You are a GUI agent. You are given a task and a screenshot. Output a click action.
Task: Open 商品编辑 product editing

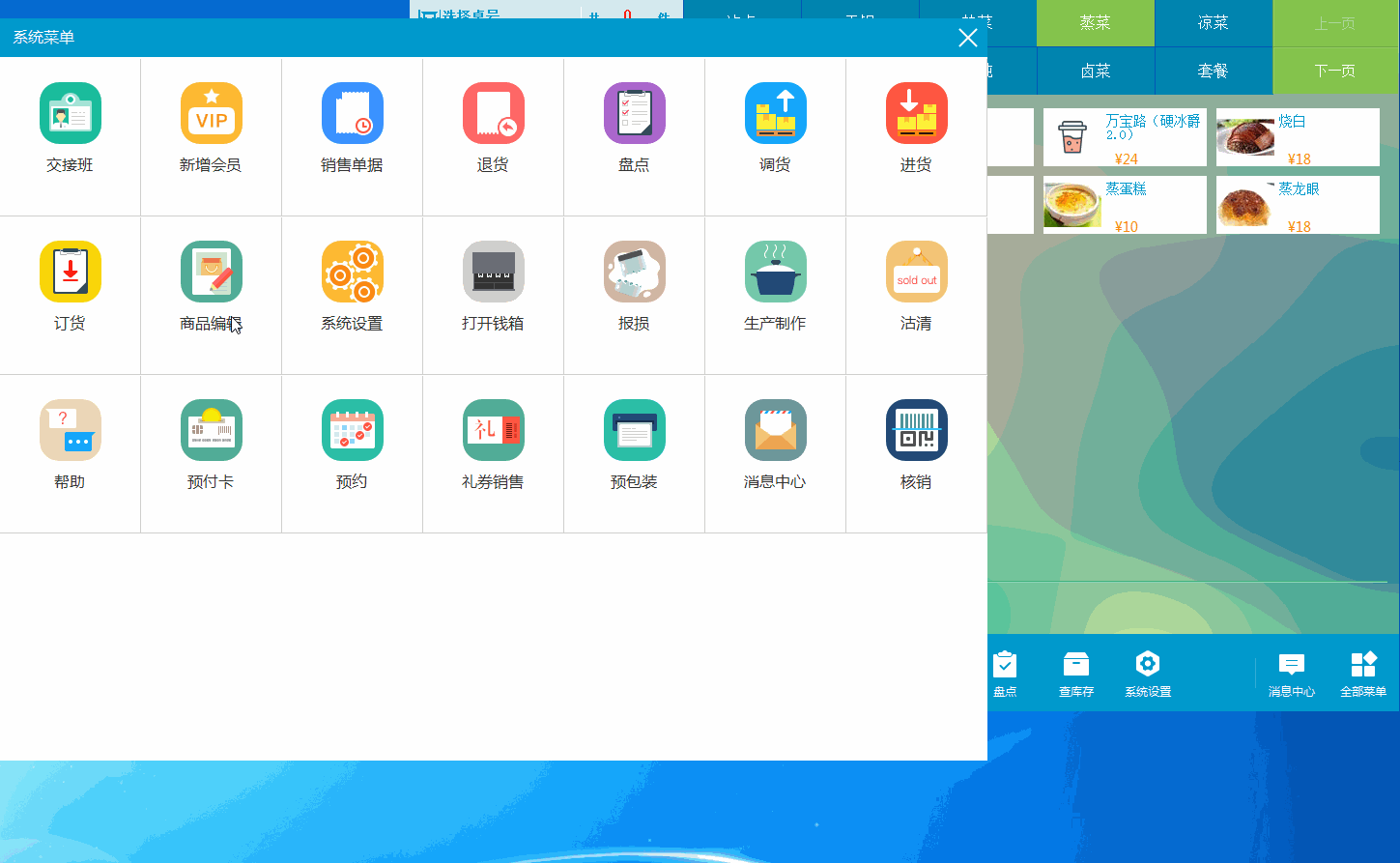click(211, 273)
